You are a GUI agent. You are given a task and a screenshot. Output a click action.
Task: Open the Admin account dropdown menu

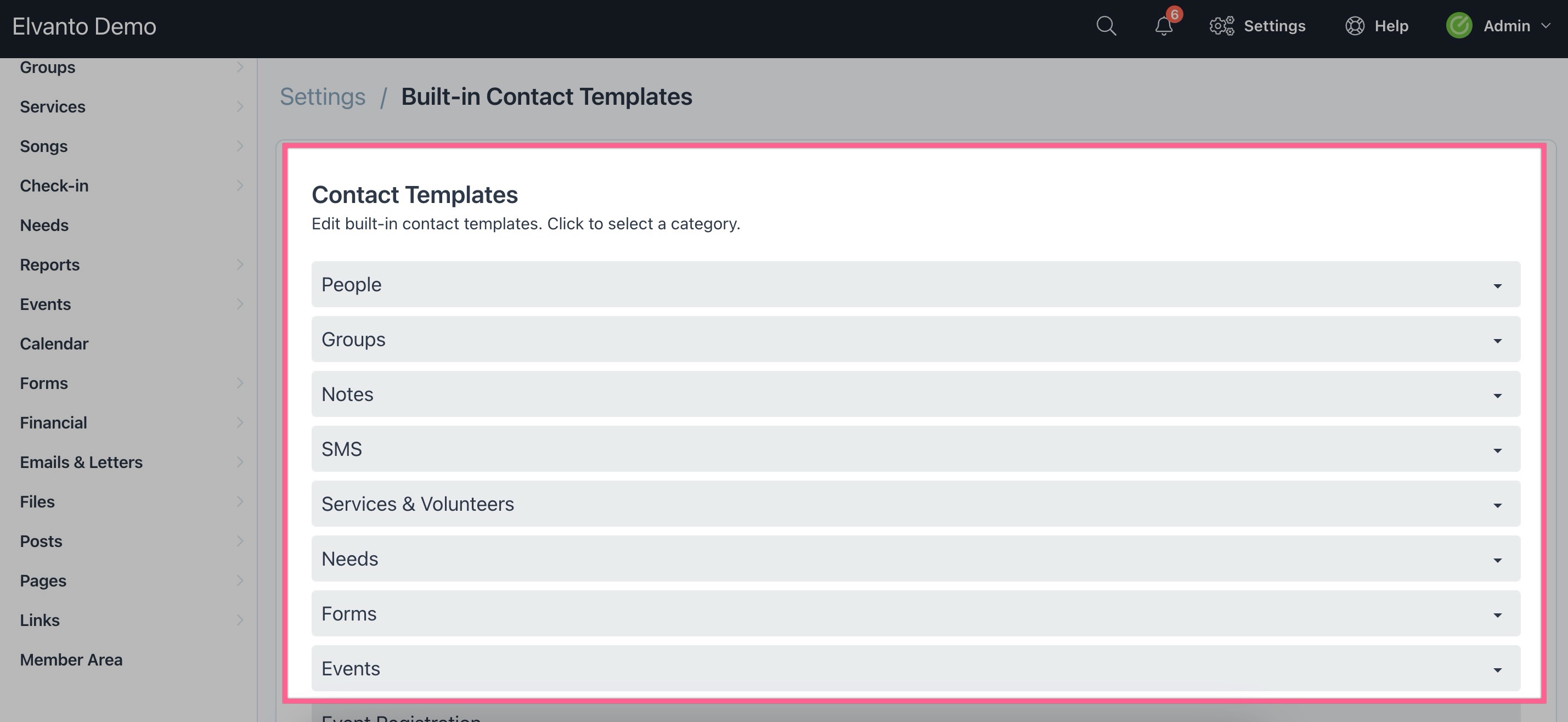coord(1507,26)
